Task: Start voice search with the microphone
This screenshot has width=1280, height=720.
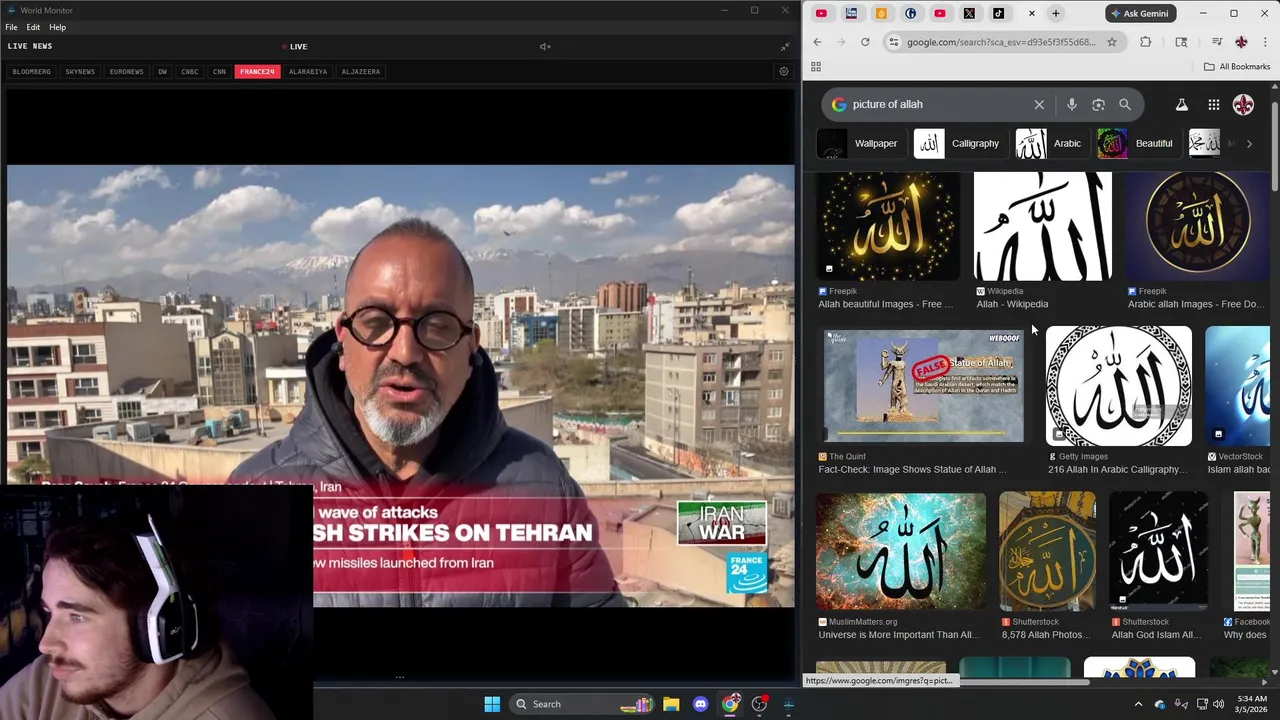Action: [1071, 104]
